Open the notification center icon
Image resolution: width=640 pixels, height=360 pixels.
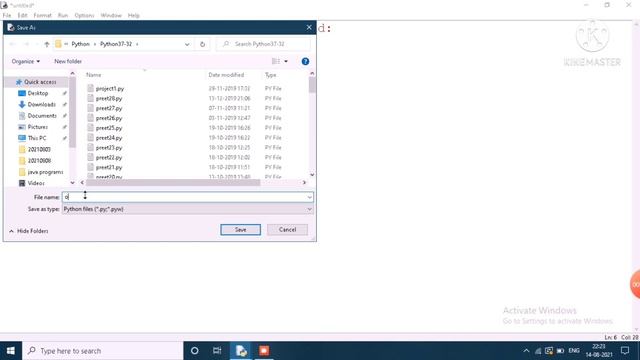click(625, 351)
